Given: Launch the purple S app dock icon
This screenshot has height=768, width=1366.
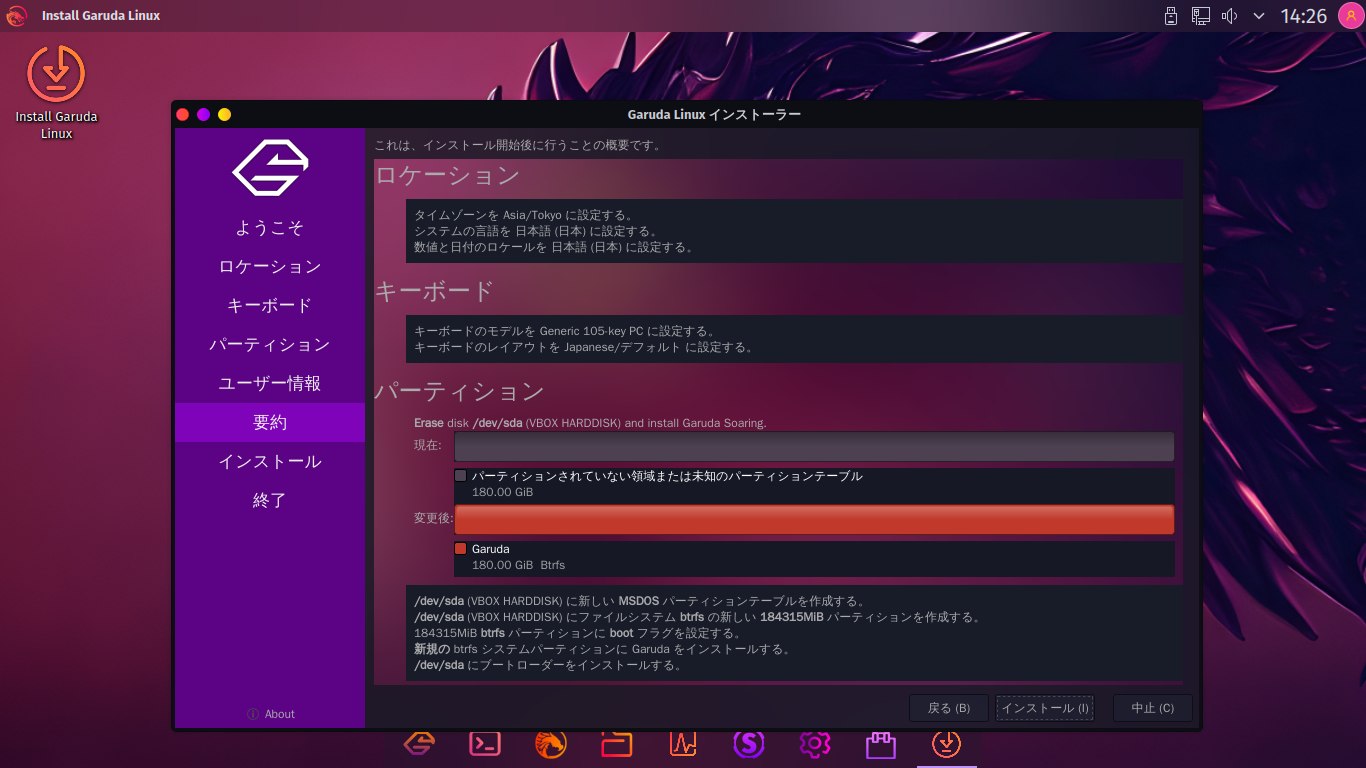Looking at the screenshot, I should tap(749, 743).
